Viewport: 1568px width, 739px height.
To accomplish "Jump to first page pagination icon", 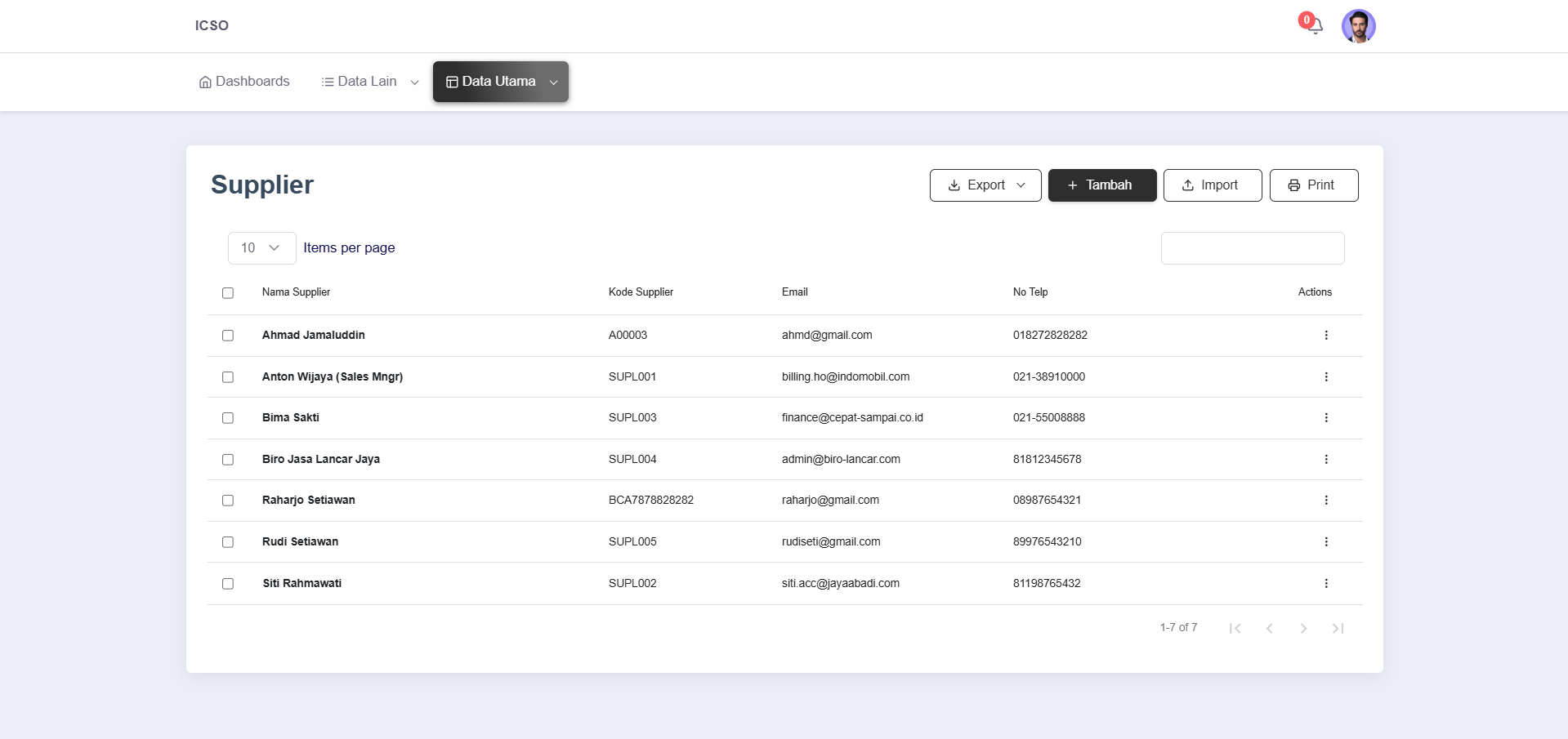I will click(1235, 628).
